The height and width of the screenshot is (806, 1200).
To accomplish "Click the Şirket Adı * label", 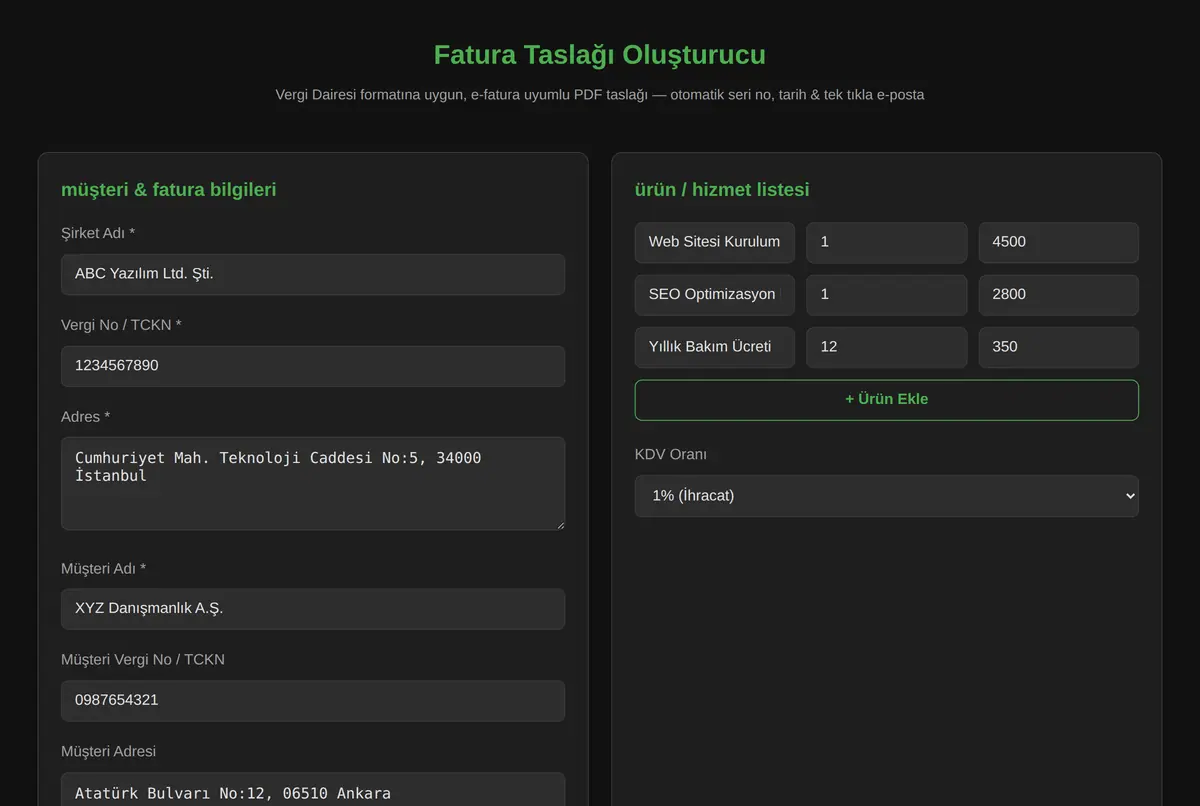I will [98, 233].
